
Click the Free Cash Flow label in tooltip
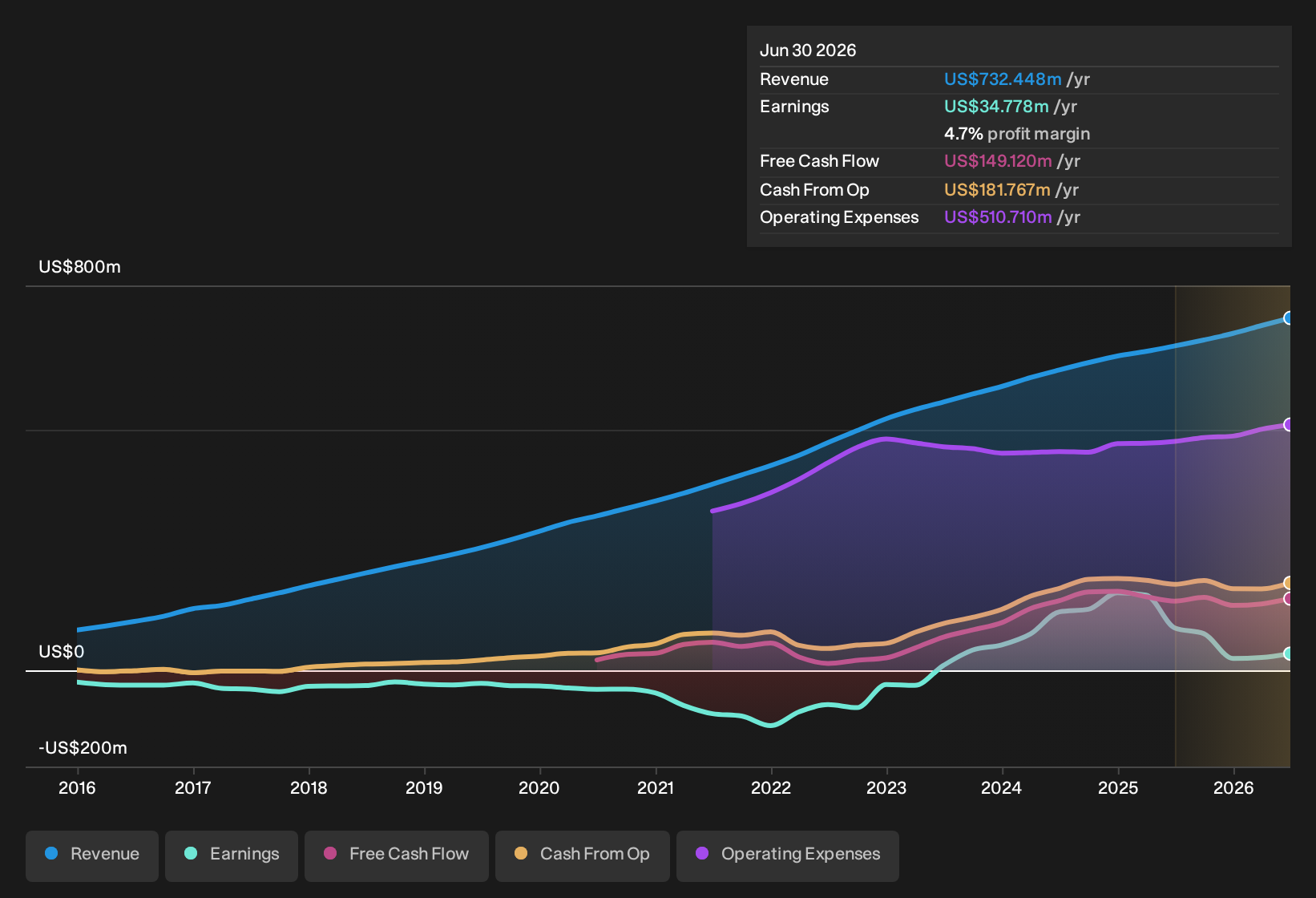(819, 161)
